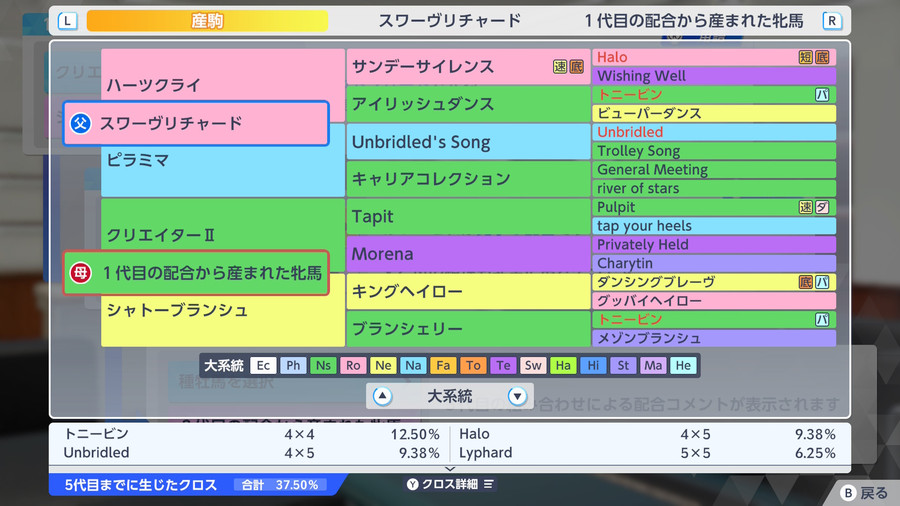
Task: Click the 速 badge on Pulpit
Action: (x=806, y=207)
